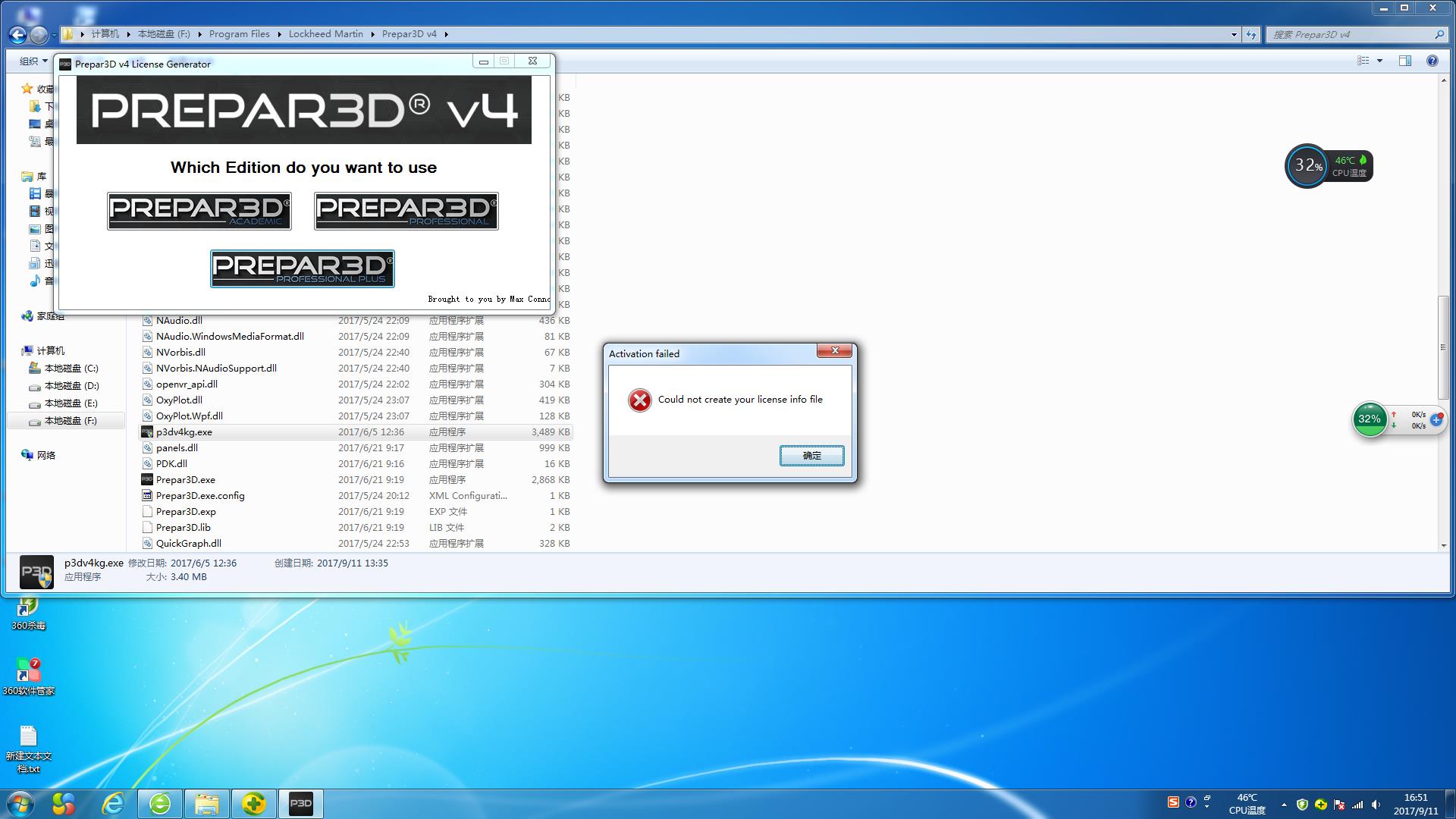Click scrollbar down arrow in Explorer
This screenshot has width=1456, height=819.
pyautogui.click(x=1443, y=545)
